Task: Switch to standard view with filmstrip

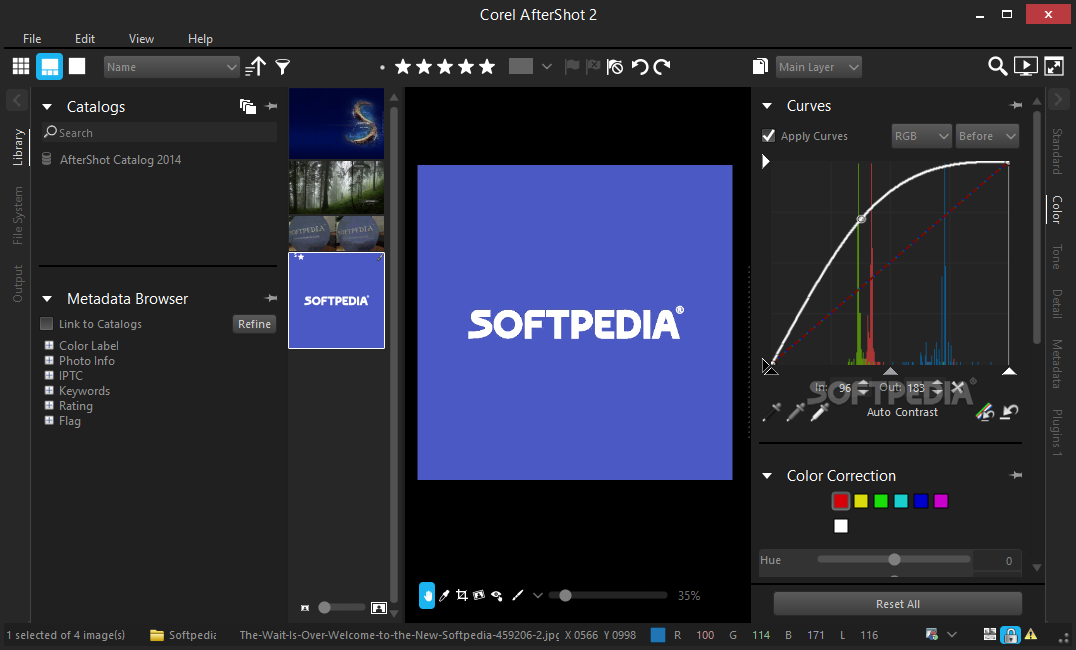Action: [49, 67]
